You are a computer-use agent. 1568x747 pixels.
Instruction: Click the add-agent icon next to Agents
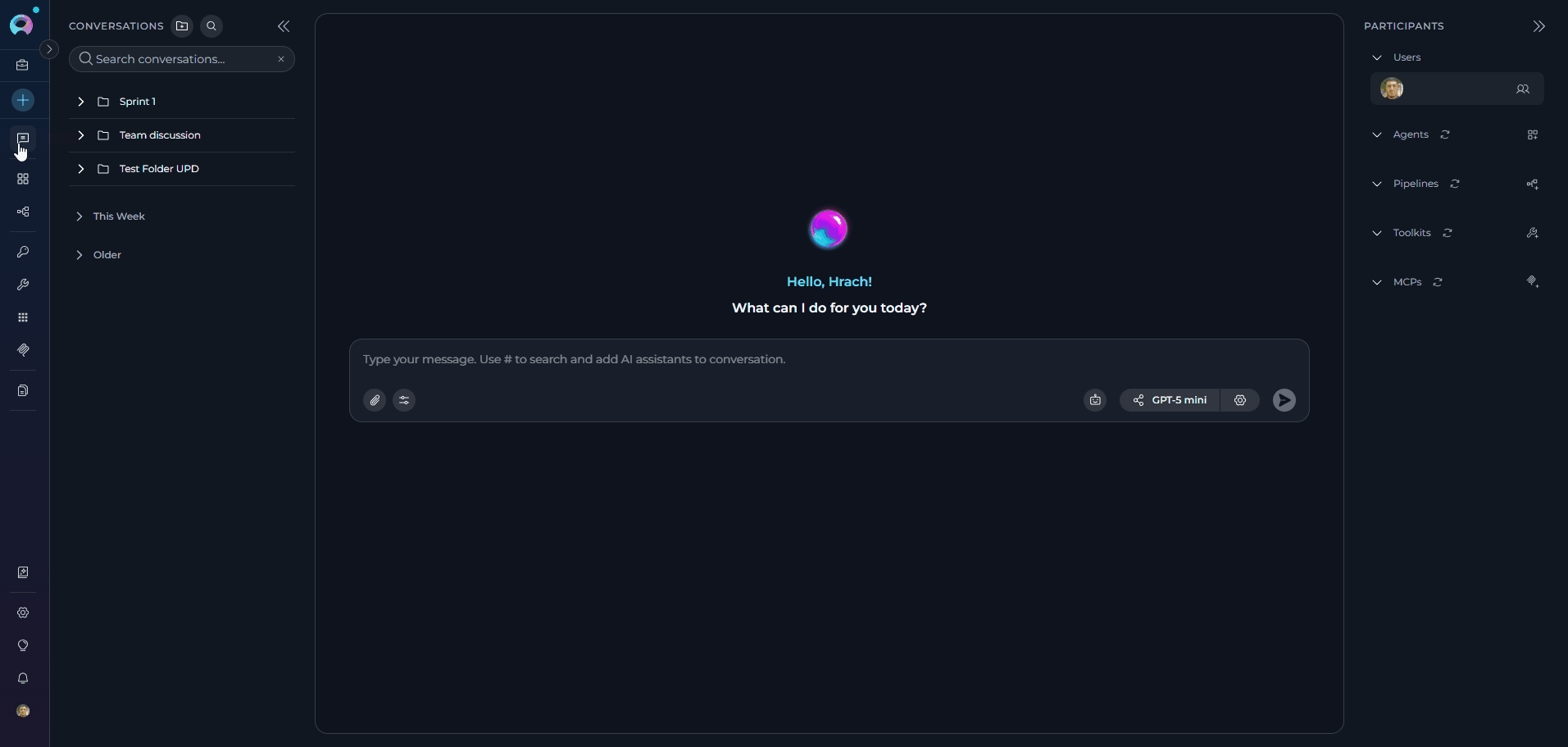point(1532,134)
